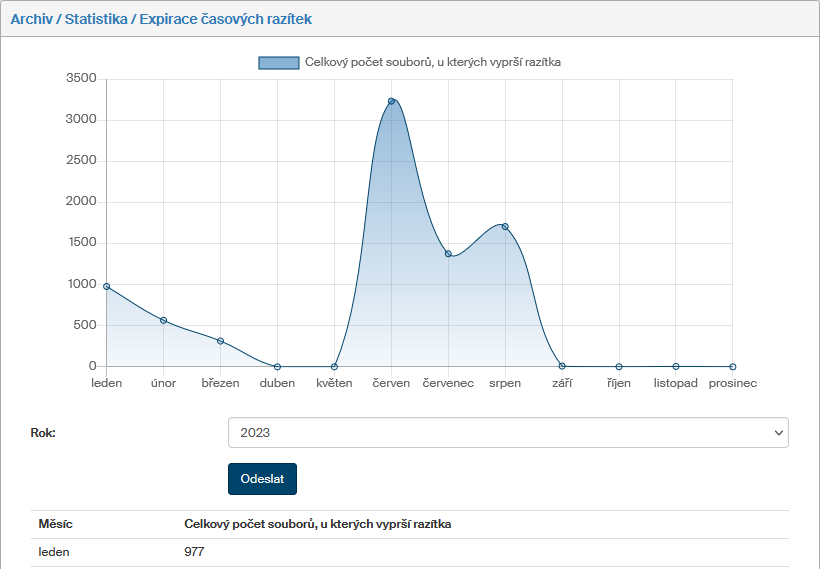The height and width of the screenshot is (569, 820).
Task: Click the březen data point marker
Action: 221,341
